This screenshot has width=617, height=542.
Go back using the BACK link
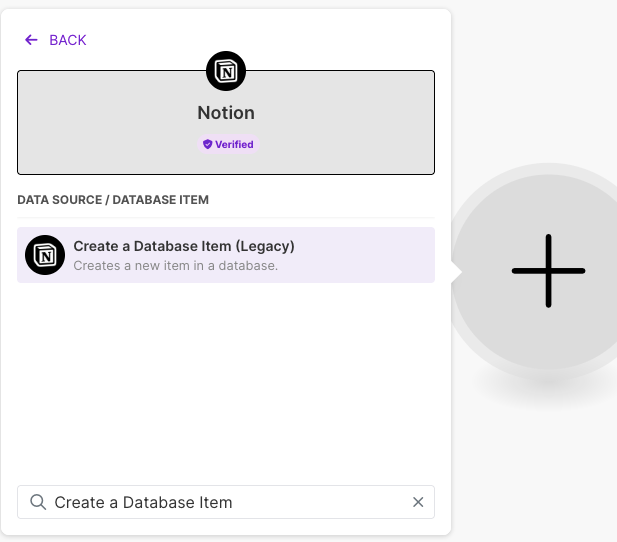tap(67, 40)
